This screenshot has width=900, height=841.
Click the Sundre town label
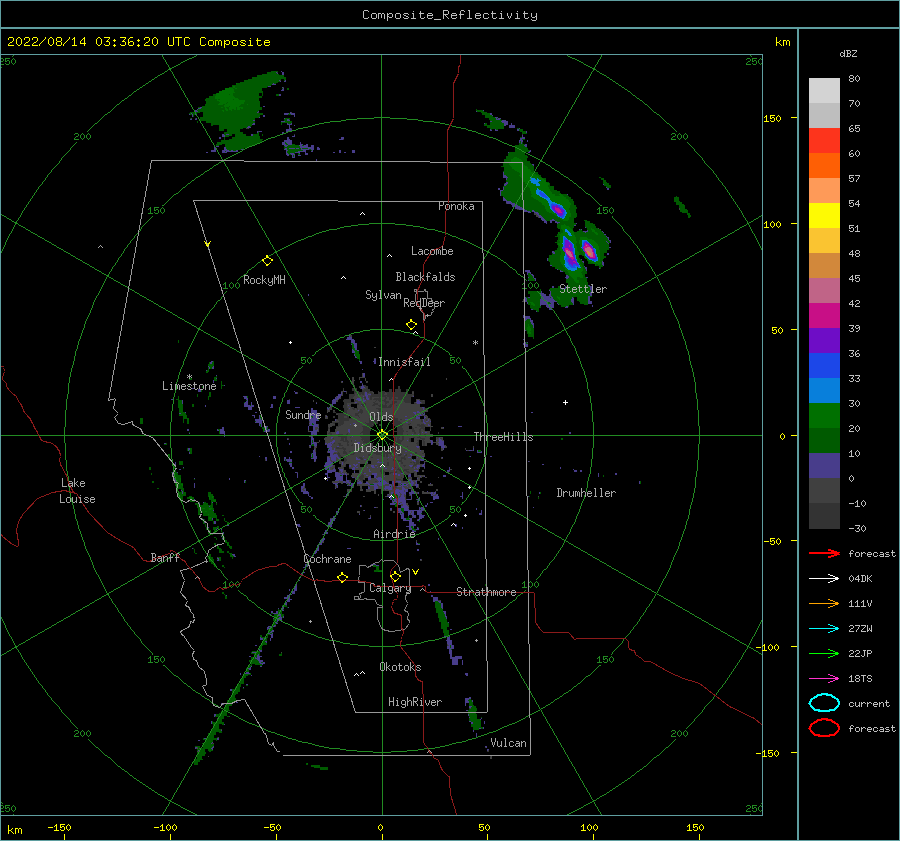click(x=303, y=414)
